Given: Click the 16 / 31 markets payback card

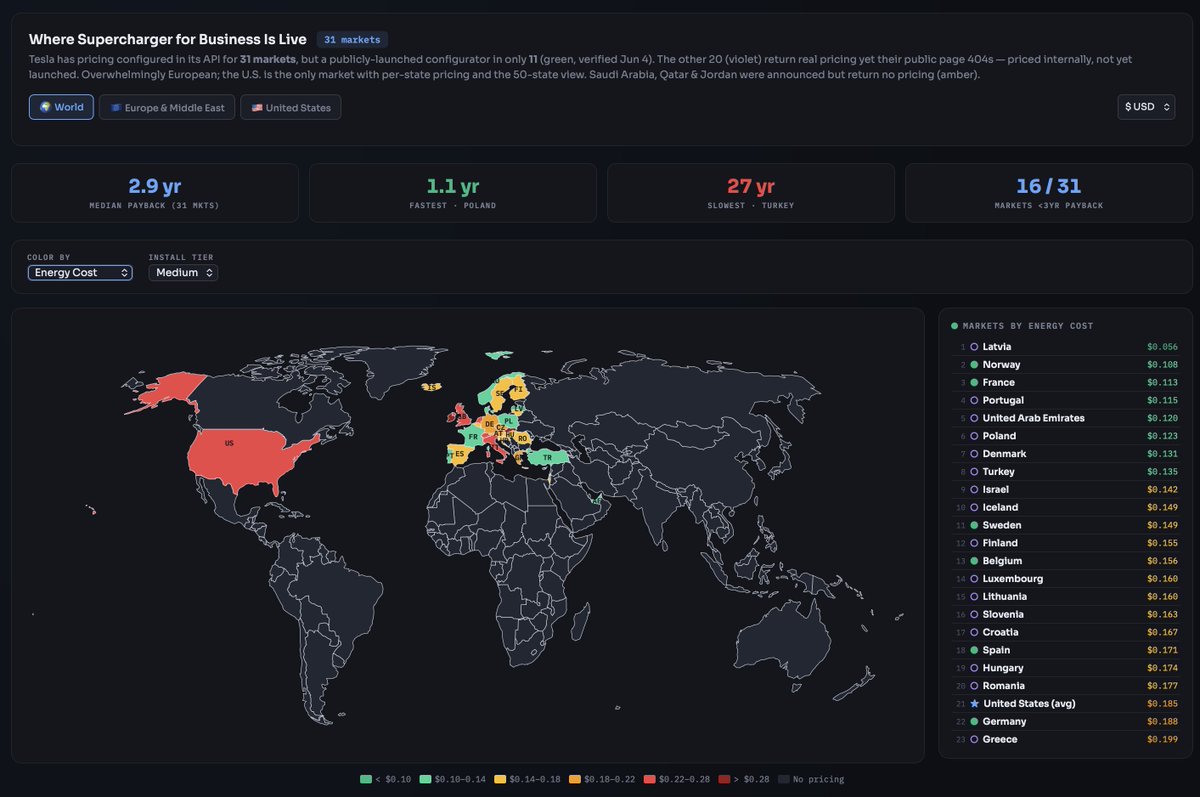Looking at the screenshot, I should (1049, 192).
